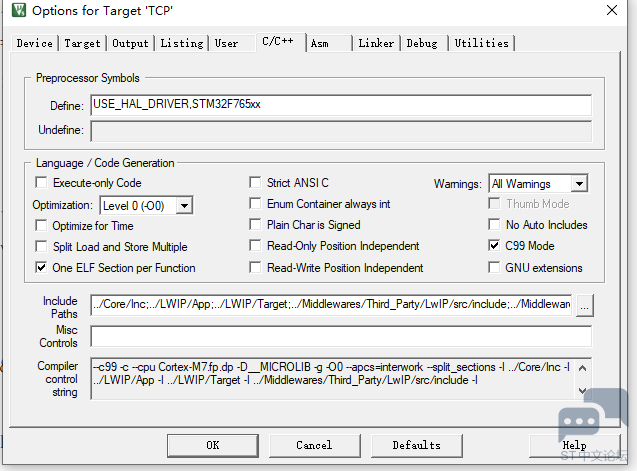Close the Options dialog window

[x=611, y=11]
